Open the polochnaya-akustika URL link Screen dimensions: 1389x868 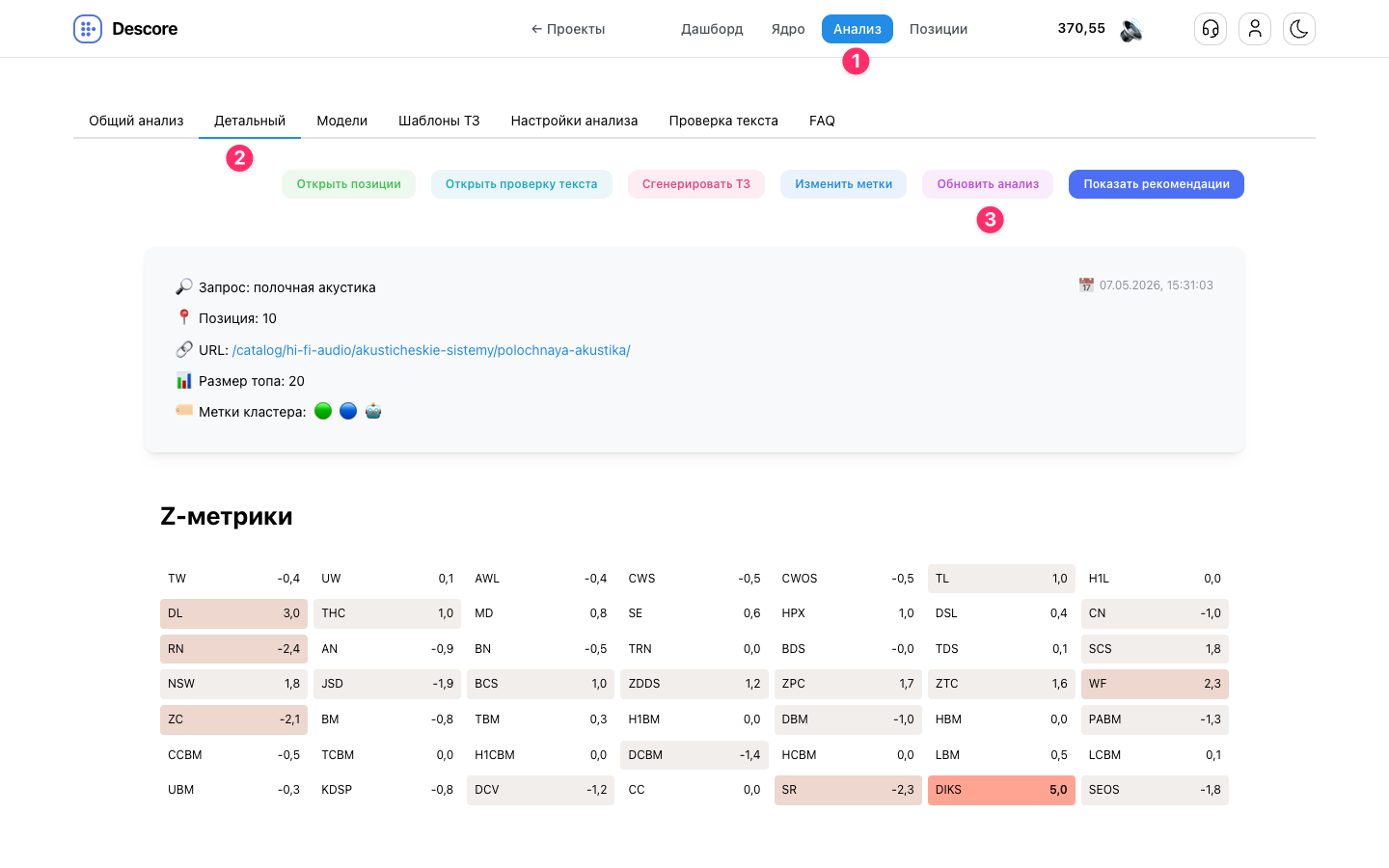[431, 350]
